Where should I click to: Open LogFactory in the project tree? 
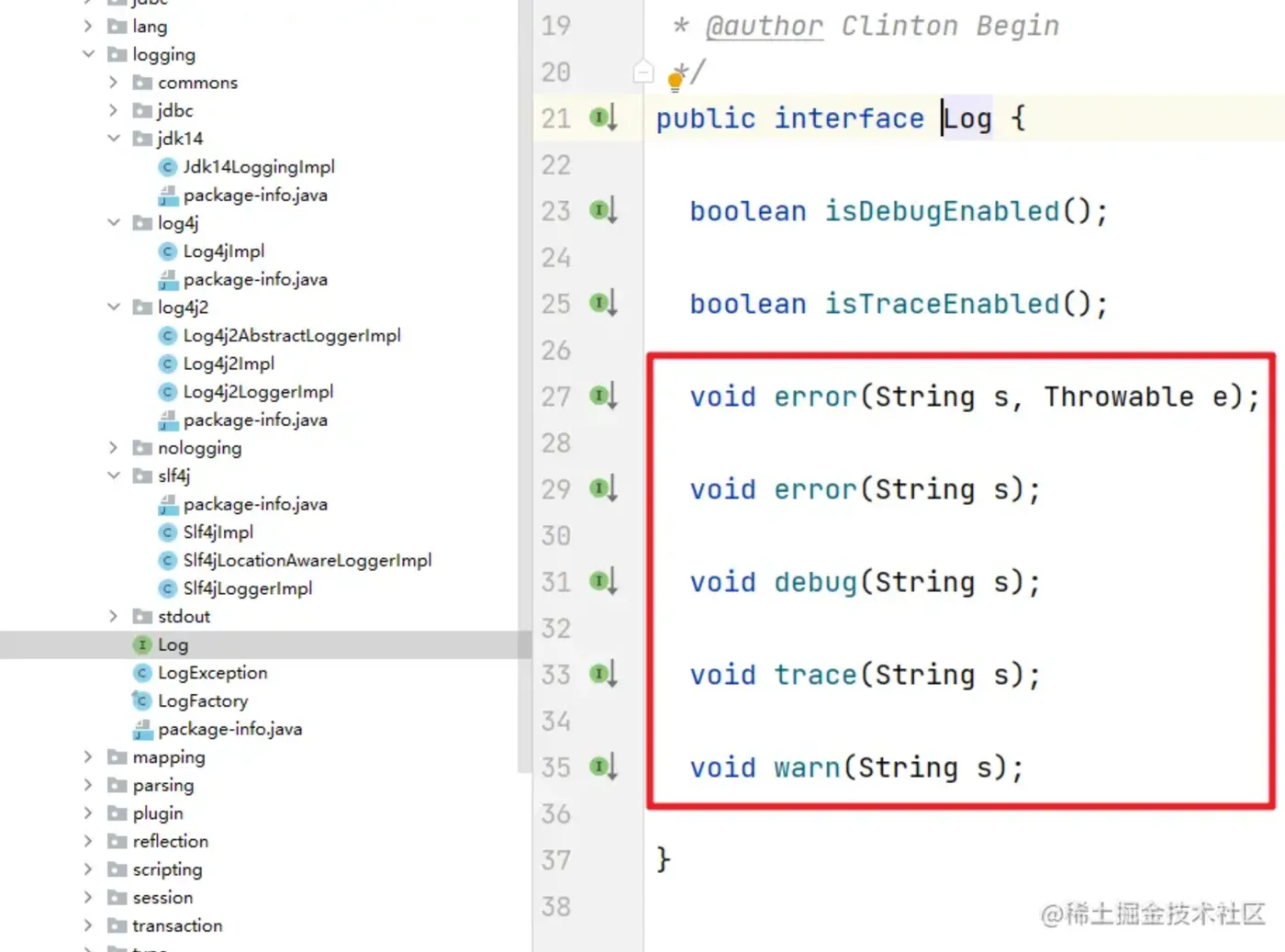(x=203, y=701)
